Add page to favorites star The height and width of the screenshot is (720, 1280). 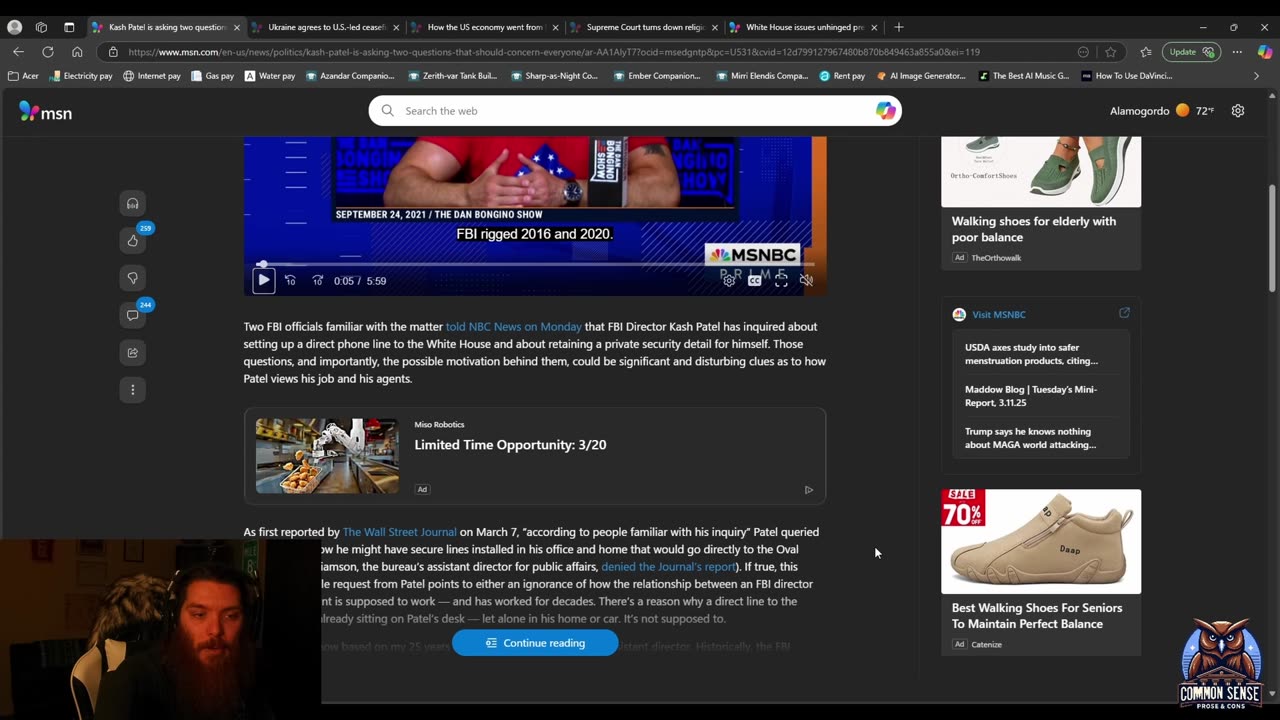[1111, 52]
